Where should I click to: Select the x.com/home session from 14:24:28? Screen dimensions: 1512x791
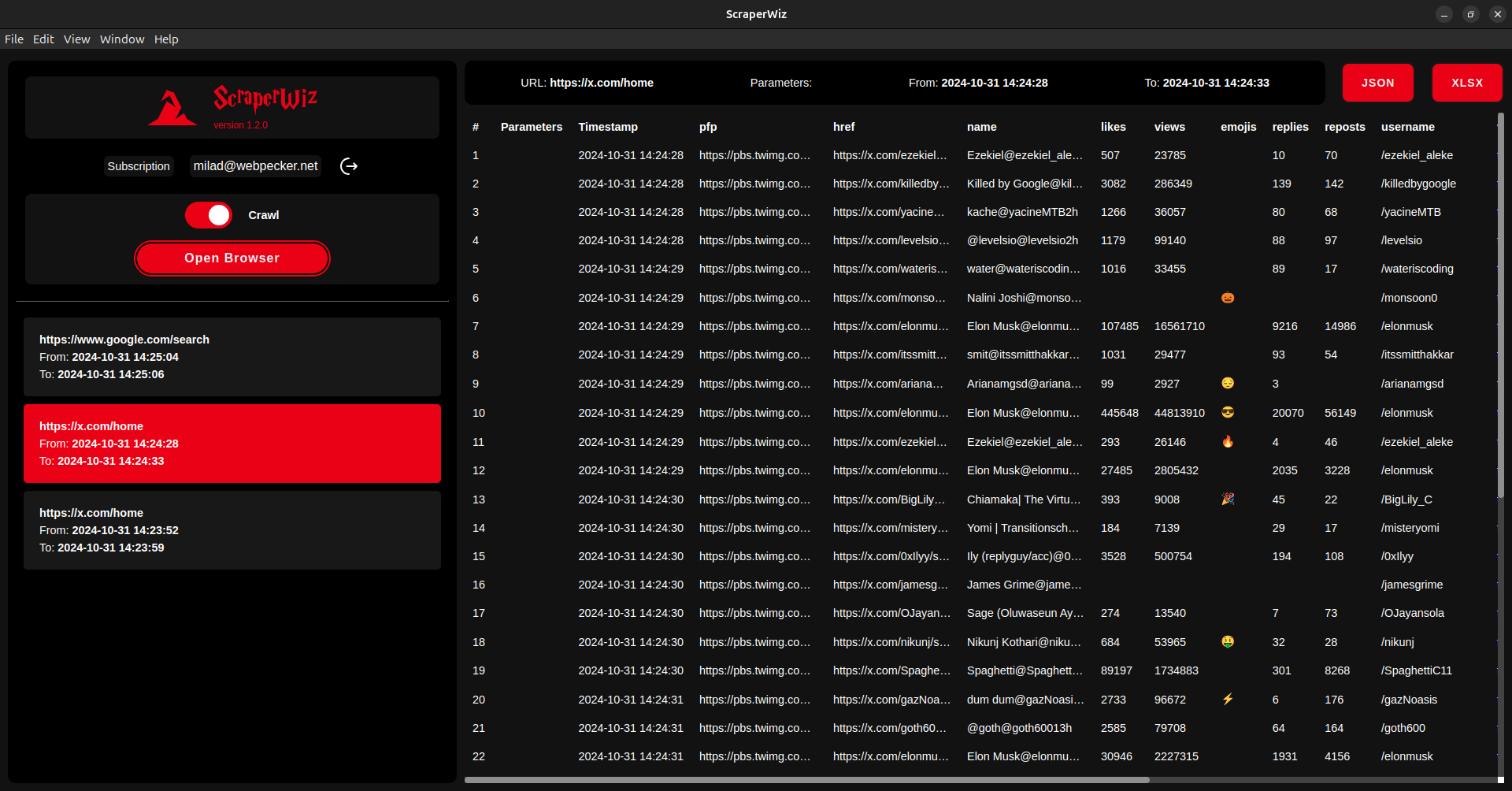tap(232, 444)
